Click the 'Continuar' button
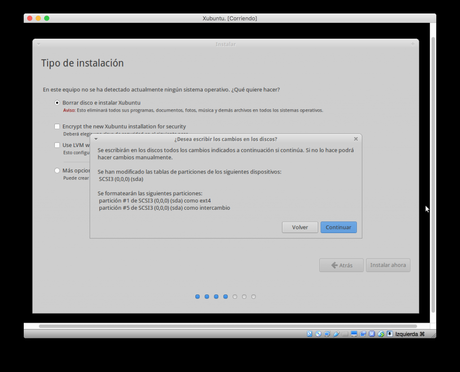This screenshot has height=372, width=460. tap(338, 227)
